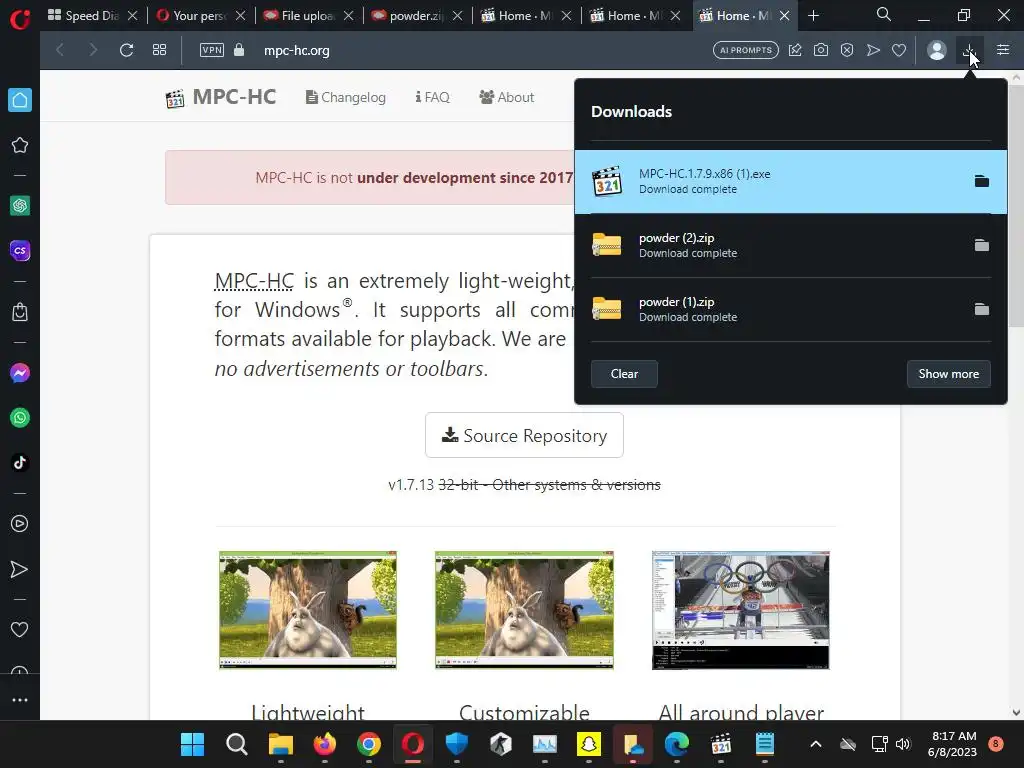Click the Home icon in Opera sidebar
Viewport: 1024px width, 768px height.
[x=20, y=100]
